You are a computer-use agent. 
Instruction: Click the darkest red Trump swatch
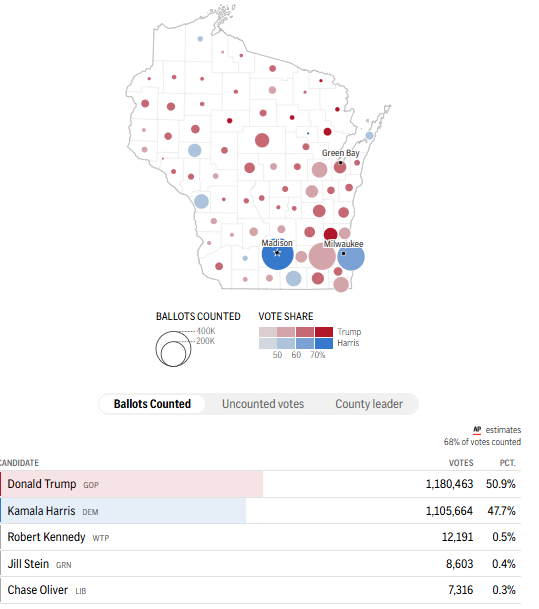[x=324, y=332]
